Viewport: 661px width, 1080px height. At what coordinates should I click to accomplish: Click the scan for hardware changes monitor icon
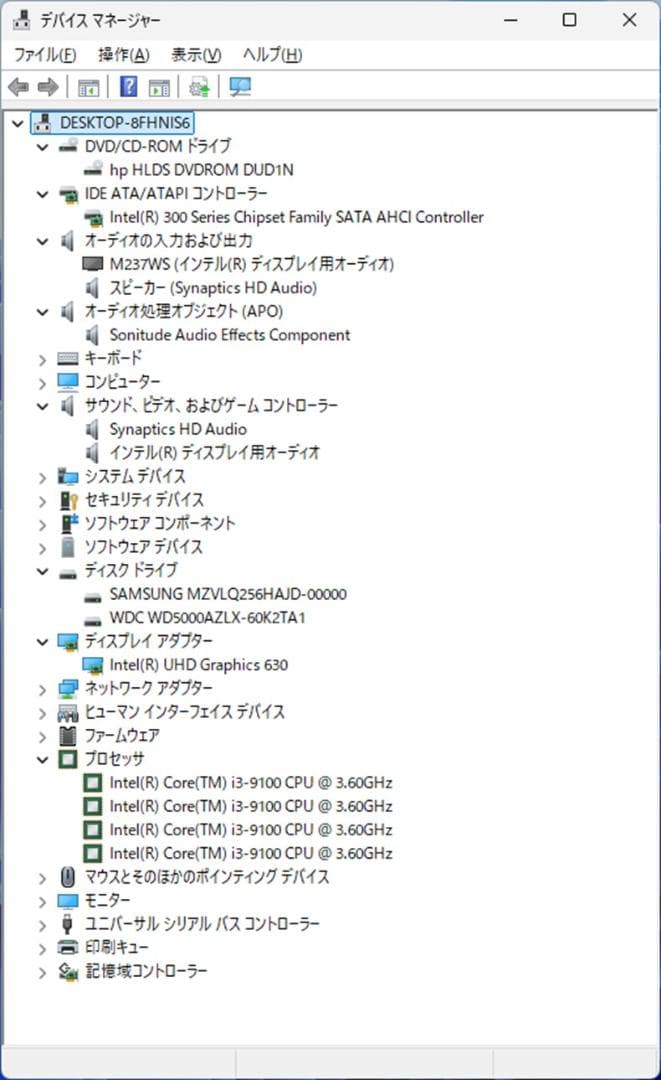tap(240, 87)
